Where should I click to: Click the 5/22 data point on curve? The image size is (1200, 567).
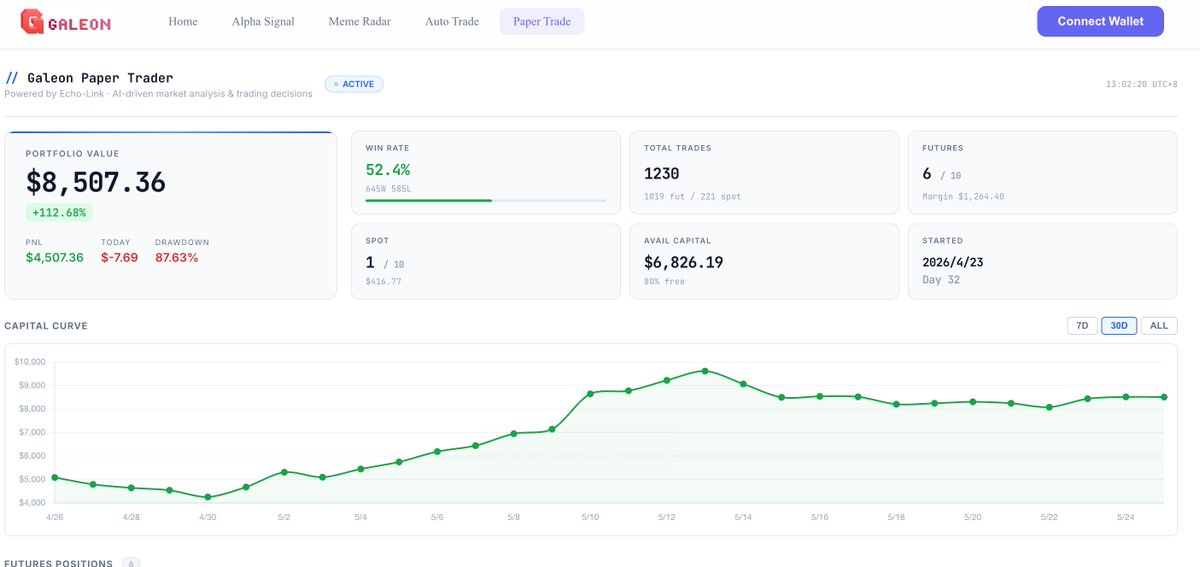pyautogui.click(x=1049, y=407)
